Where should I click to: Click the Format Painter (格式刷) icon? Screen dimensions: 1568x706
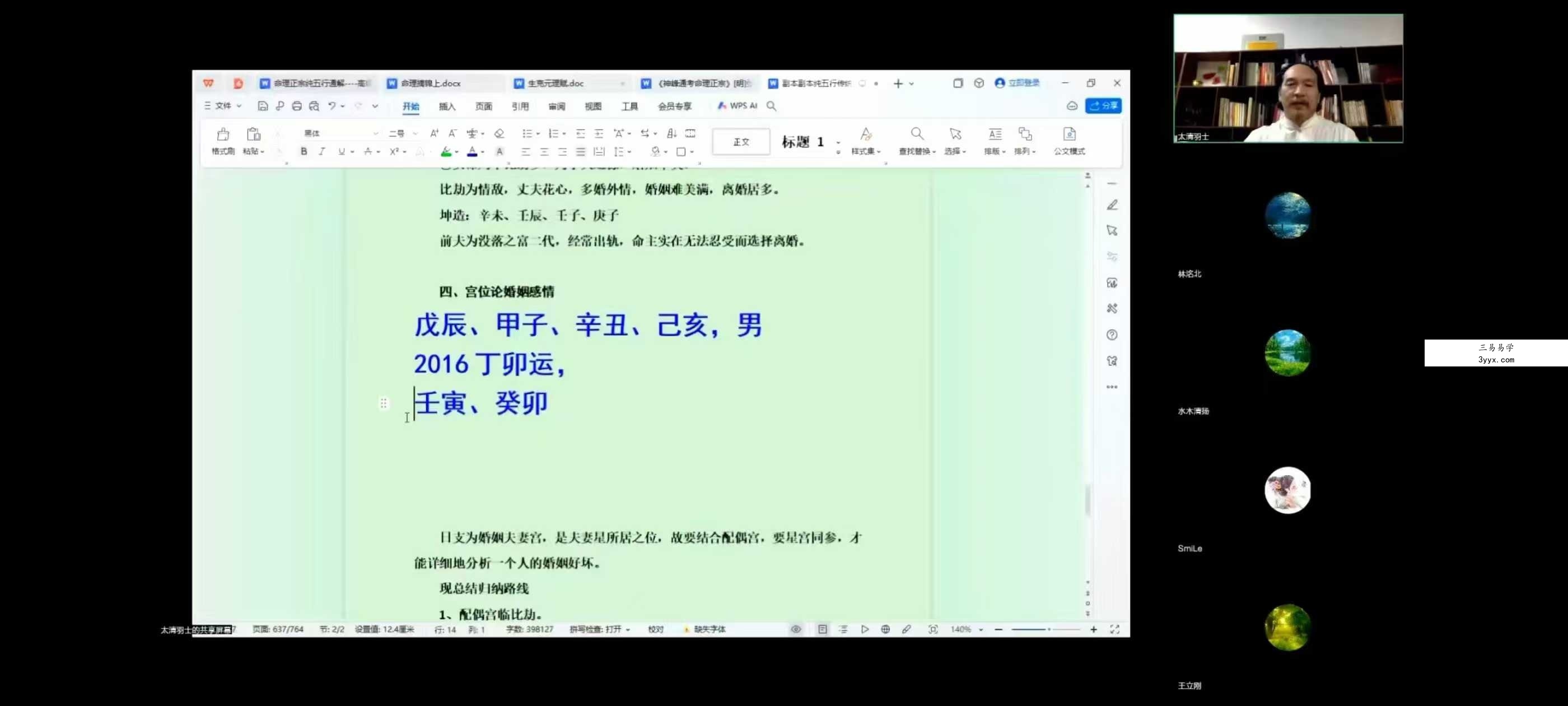(x=223, y=134)
